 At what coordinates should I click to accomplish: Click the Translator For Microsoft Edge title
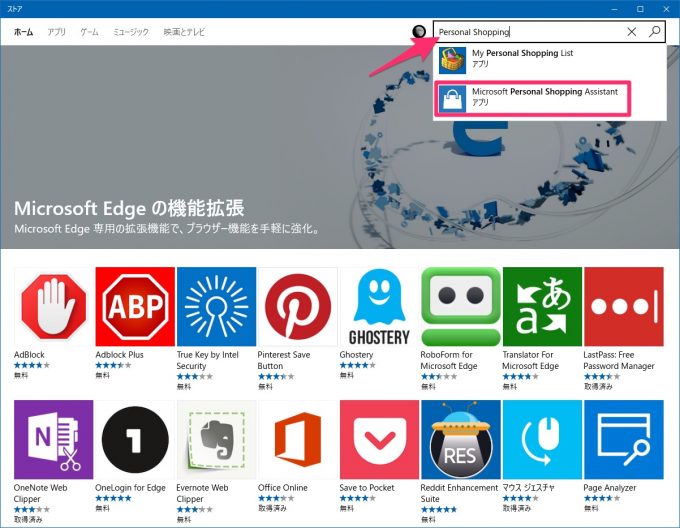point(530,360)
